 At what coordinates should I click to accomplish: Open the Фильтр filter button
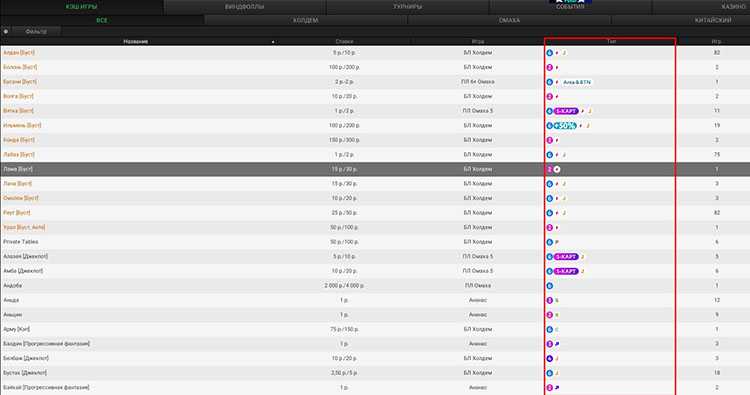(36, 31)
